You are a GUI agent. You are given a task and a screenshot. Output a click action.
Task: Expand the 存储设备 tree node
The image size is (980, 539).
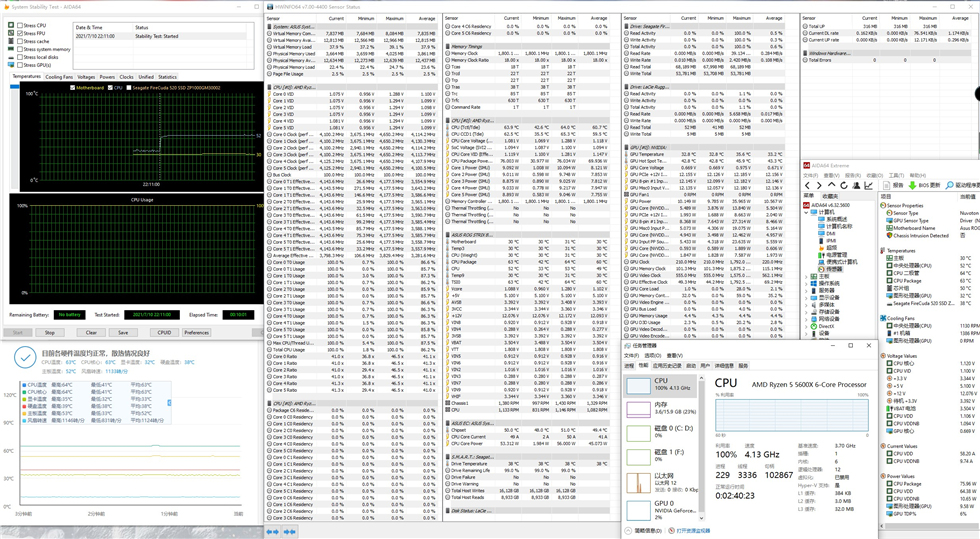806,312
